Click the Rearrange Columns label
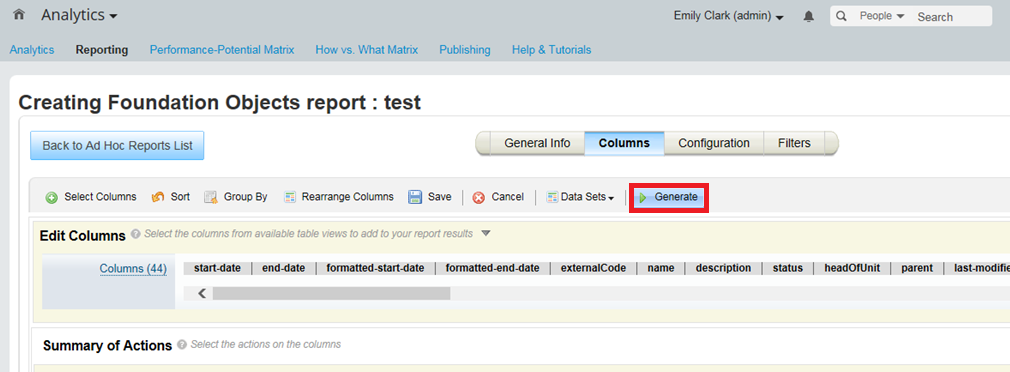Screen dimensions: 1010x372 pos(348,197)
